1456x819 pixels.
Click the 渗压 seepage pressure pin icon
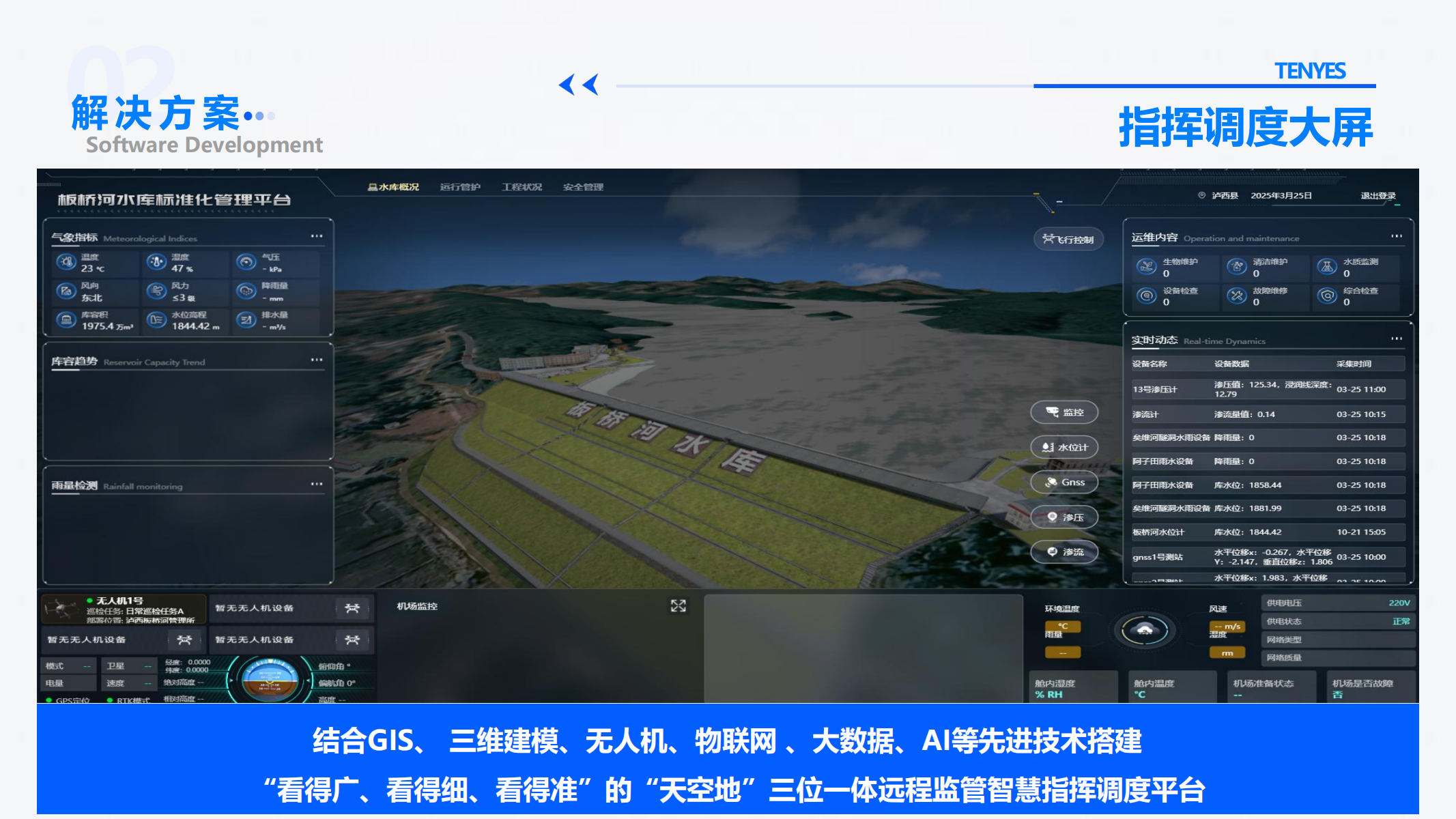click(1053, 517)
